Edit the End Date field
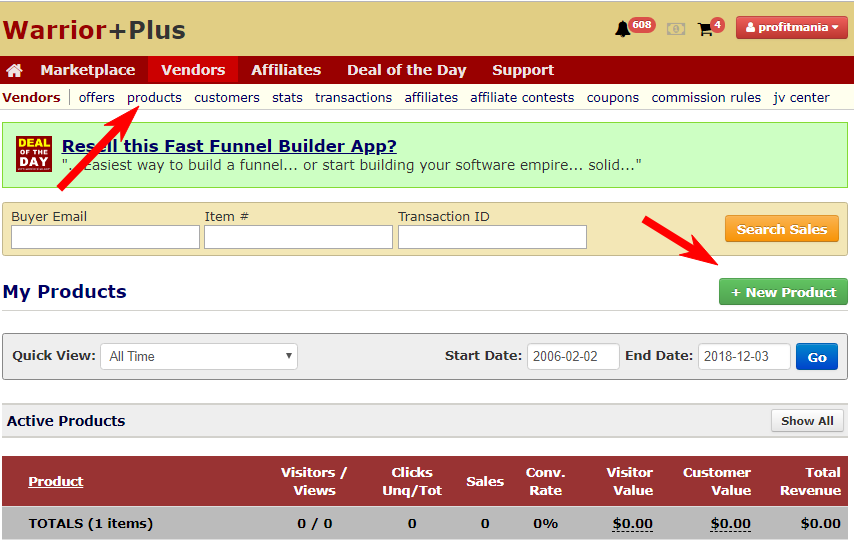 (744, 356)
